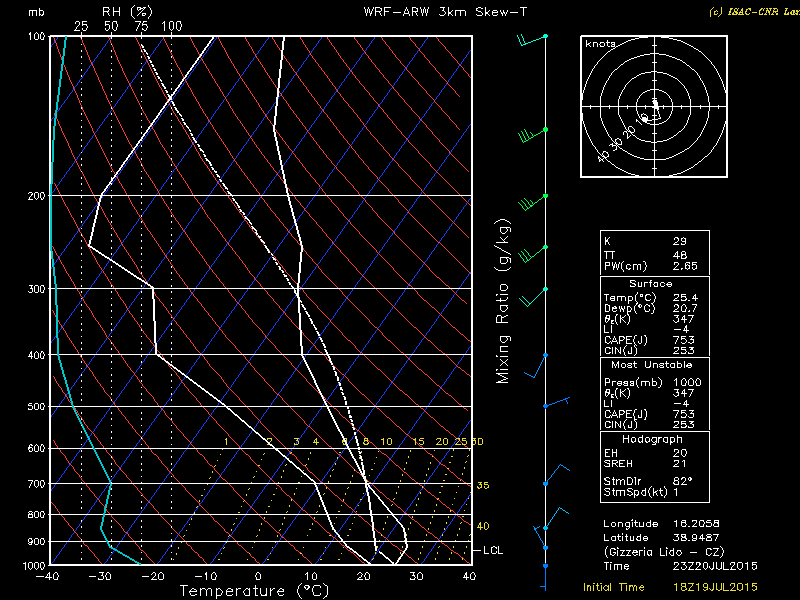
Task: Click the 500 mb pressure axis label
Action: 36,407
